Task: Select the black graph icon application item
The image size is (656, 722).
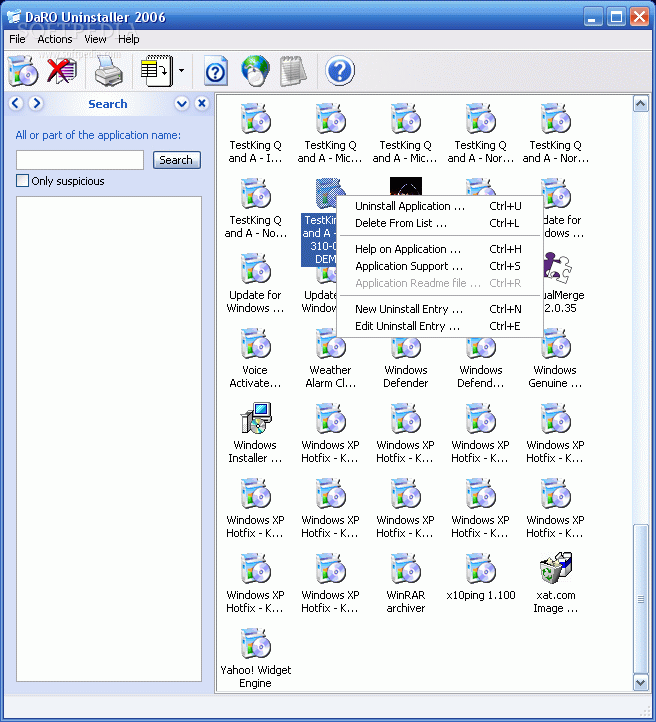Action: coord(406,186)
